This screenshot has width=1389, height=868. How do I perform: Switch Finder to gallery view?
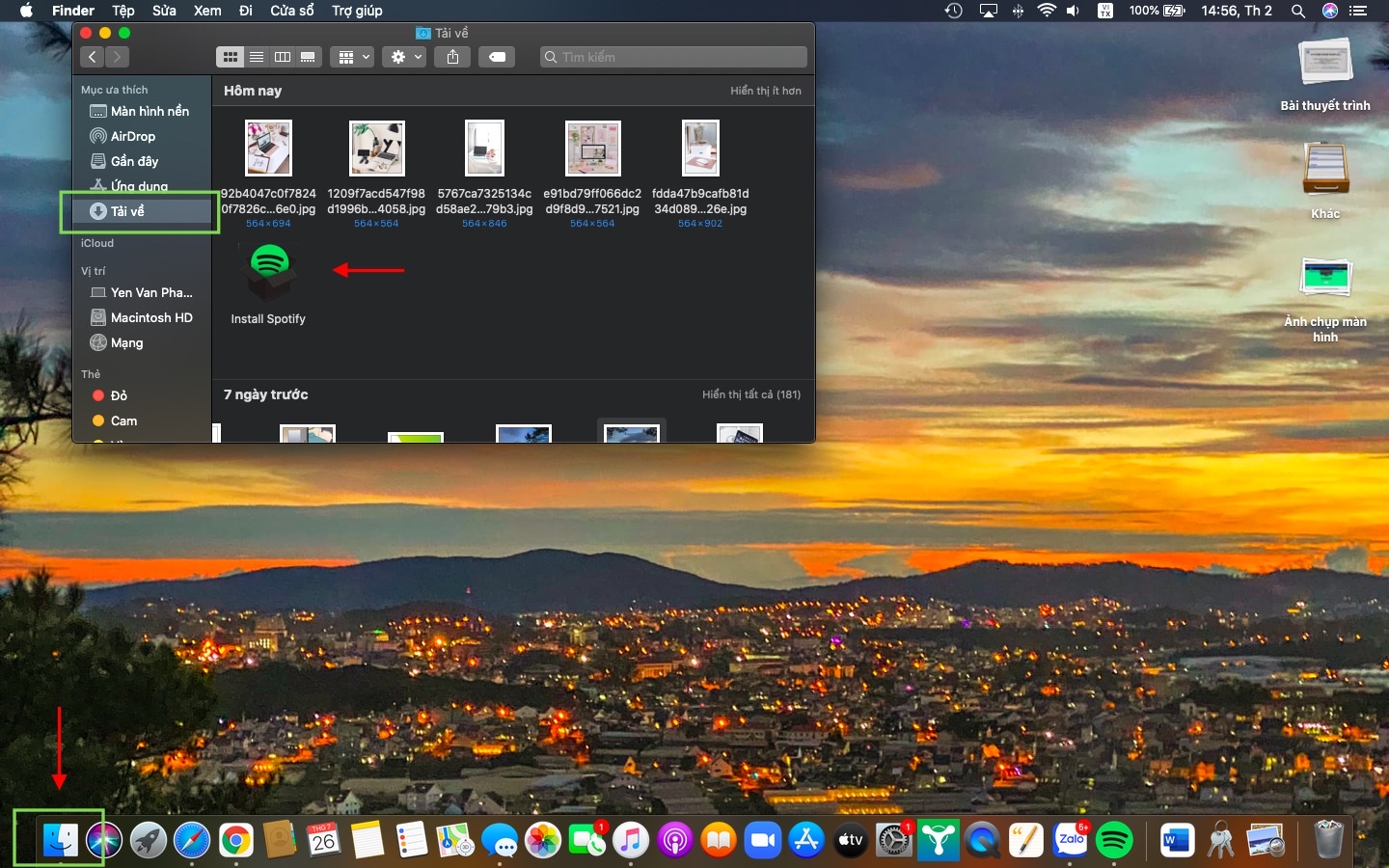coord(308,57)
